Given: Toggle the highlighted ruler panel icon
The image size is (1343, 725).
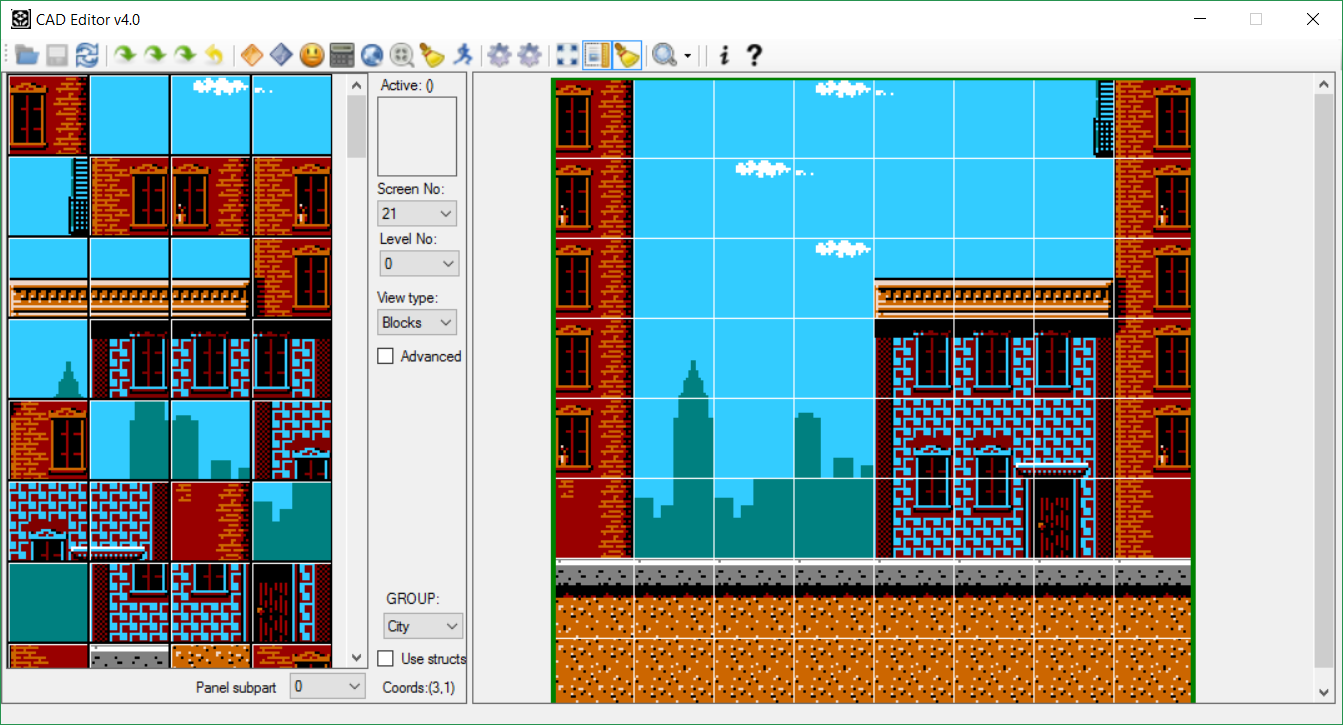Looking at the screenshot, I should (597, 55).
